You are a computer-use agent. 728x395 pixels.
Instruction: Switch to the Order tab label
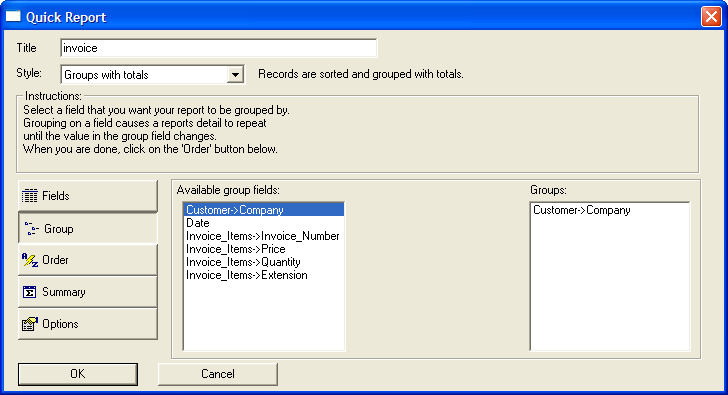click(x=55, y=260)
